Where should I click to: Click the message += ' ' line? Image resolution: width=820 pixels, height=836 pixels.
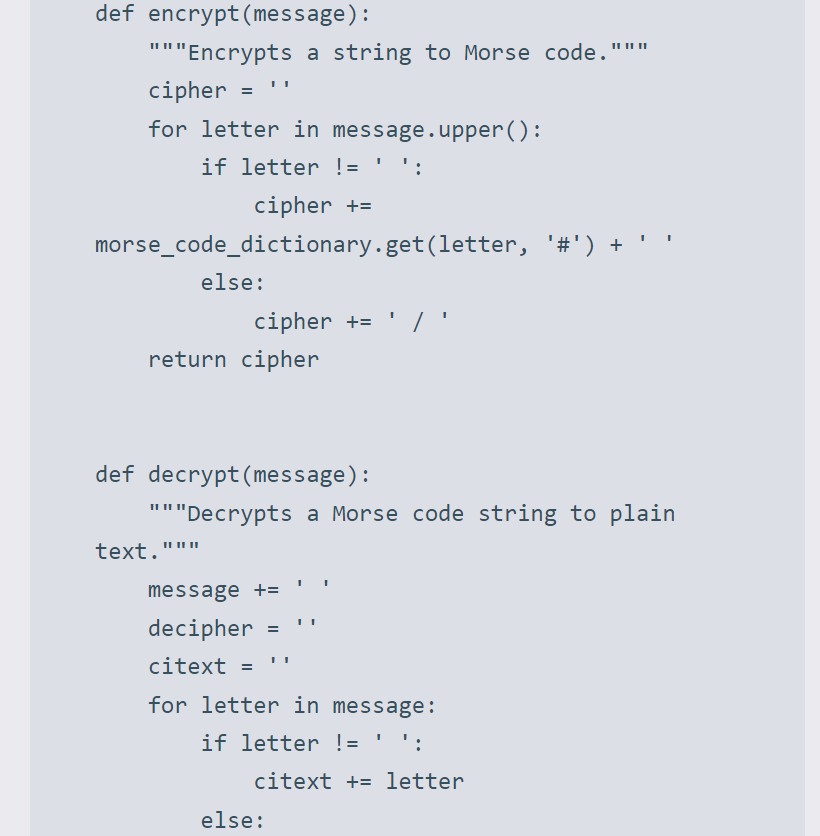pos(239,590)
